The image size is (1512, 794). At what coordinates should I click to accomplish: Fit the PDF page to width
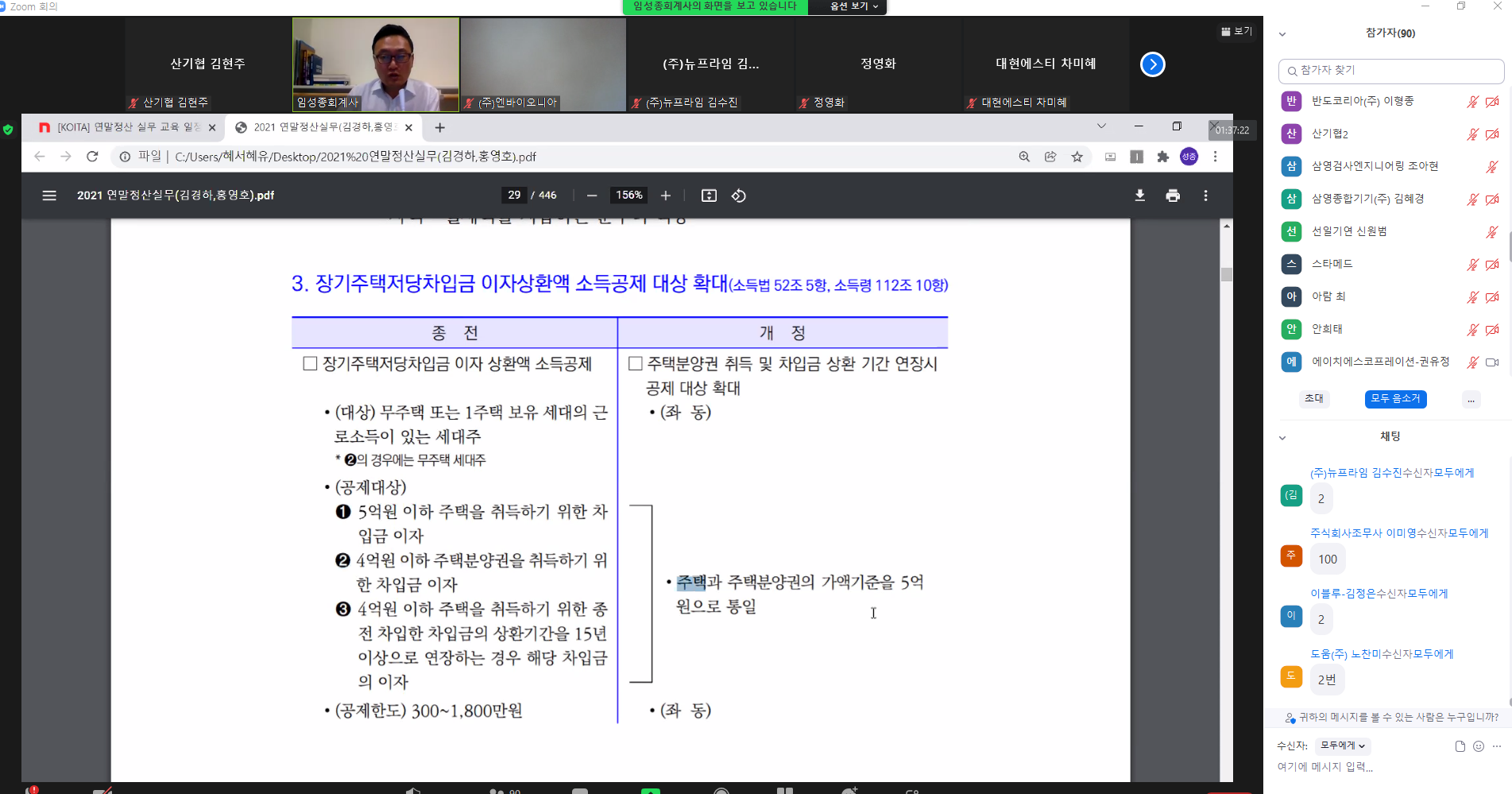(x=709, y=196)
